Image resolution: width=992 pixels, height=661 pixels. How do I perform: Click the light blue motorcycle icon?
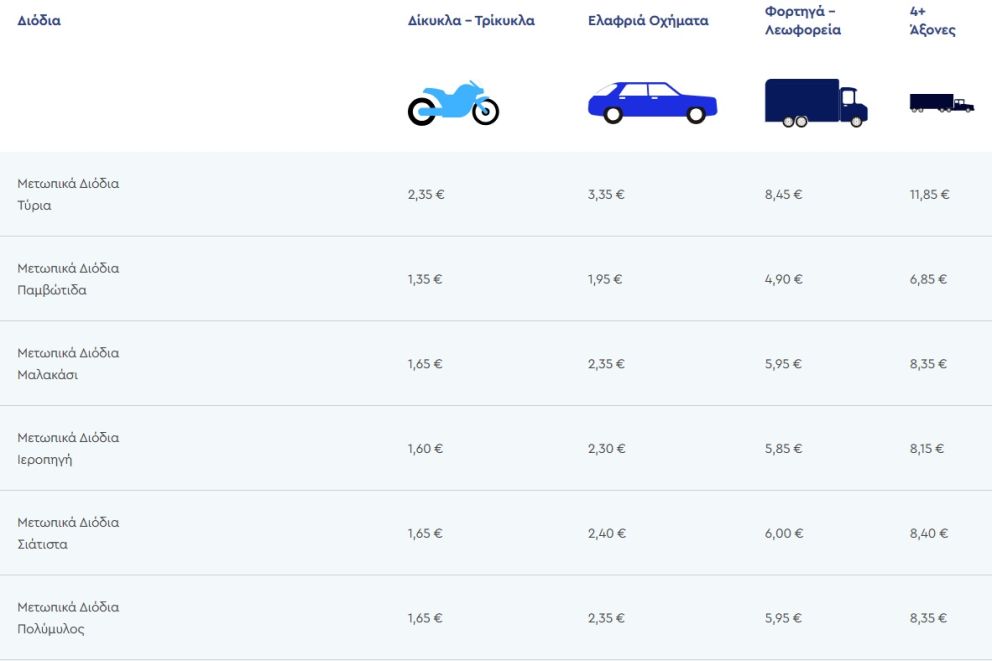[453, 103]
